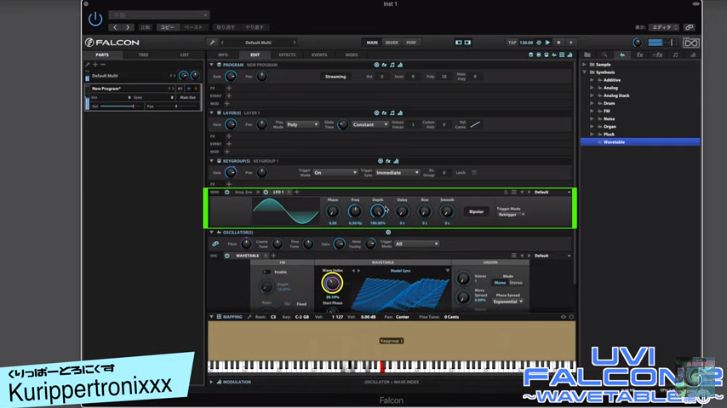Click host link chain icon top right
The height and width of the screenshot is (408, 727).
click(689, 27)
